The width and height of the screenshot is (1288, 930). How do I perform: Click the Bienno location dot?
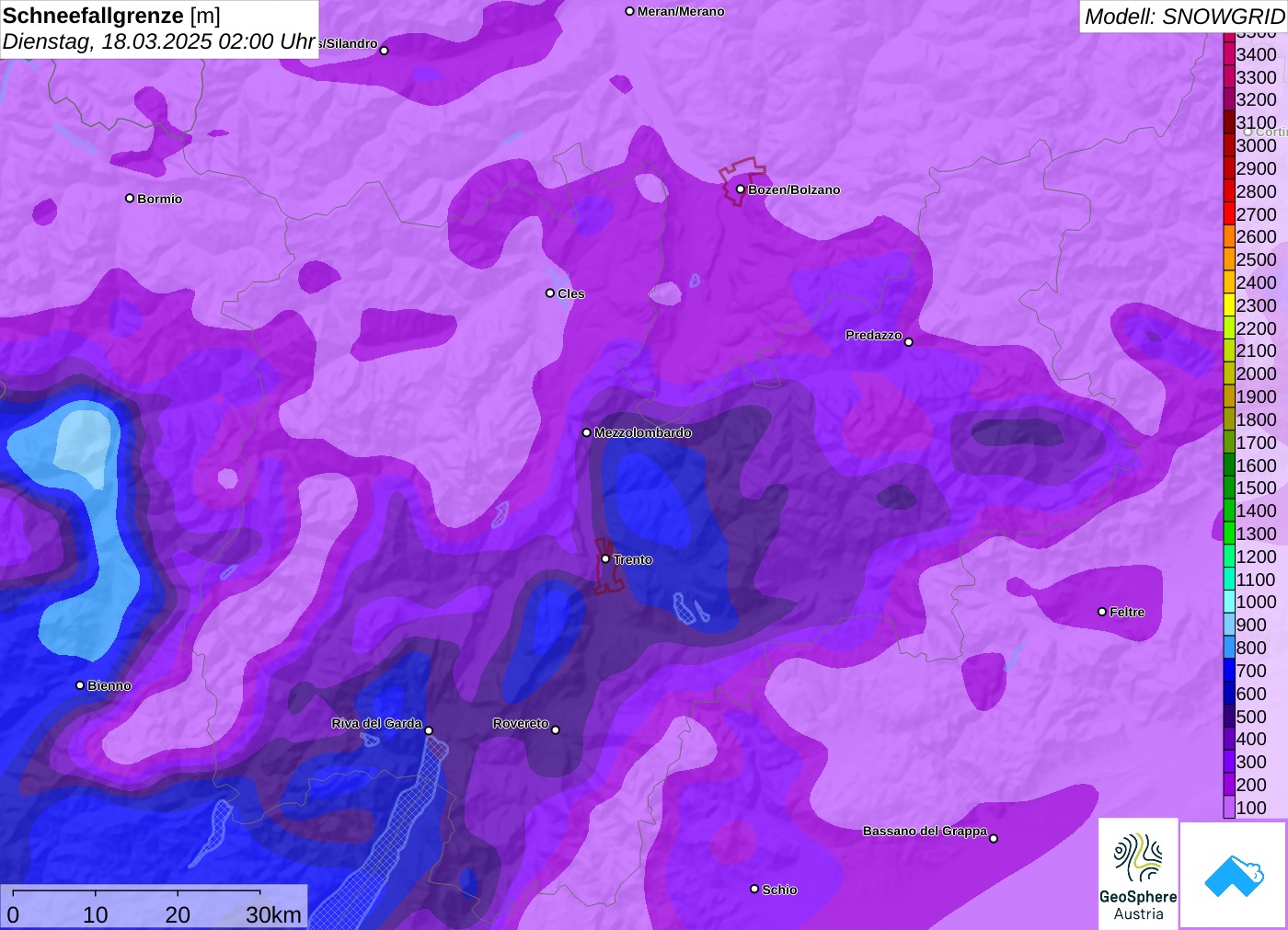click(80, 685)
